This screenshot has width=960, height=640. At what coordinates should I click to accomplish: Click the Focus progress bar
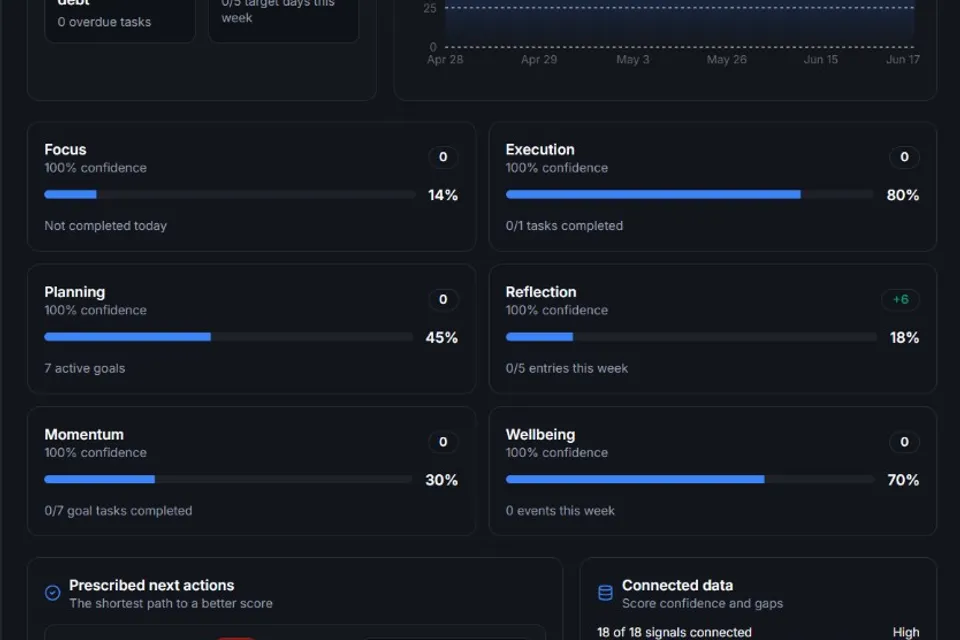pos(230,195)
